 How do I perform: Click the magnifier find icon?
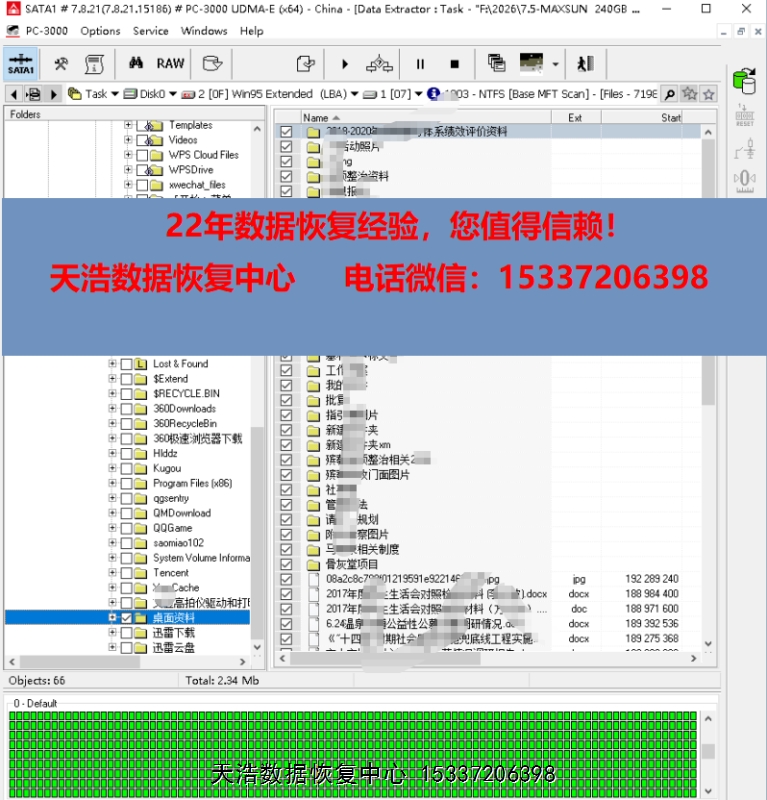click(670, 94)
